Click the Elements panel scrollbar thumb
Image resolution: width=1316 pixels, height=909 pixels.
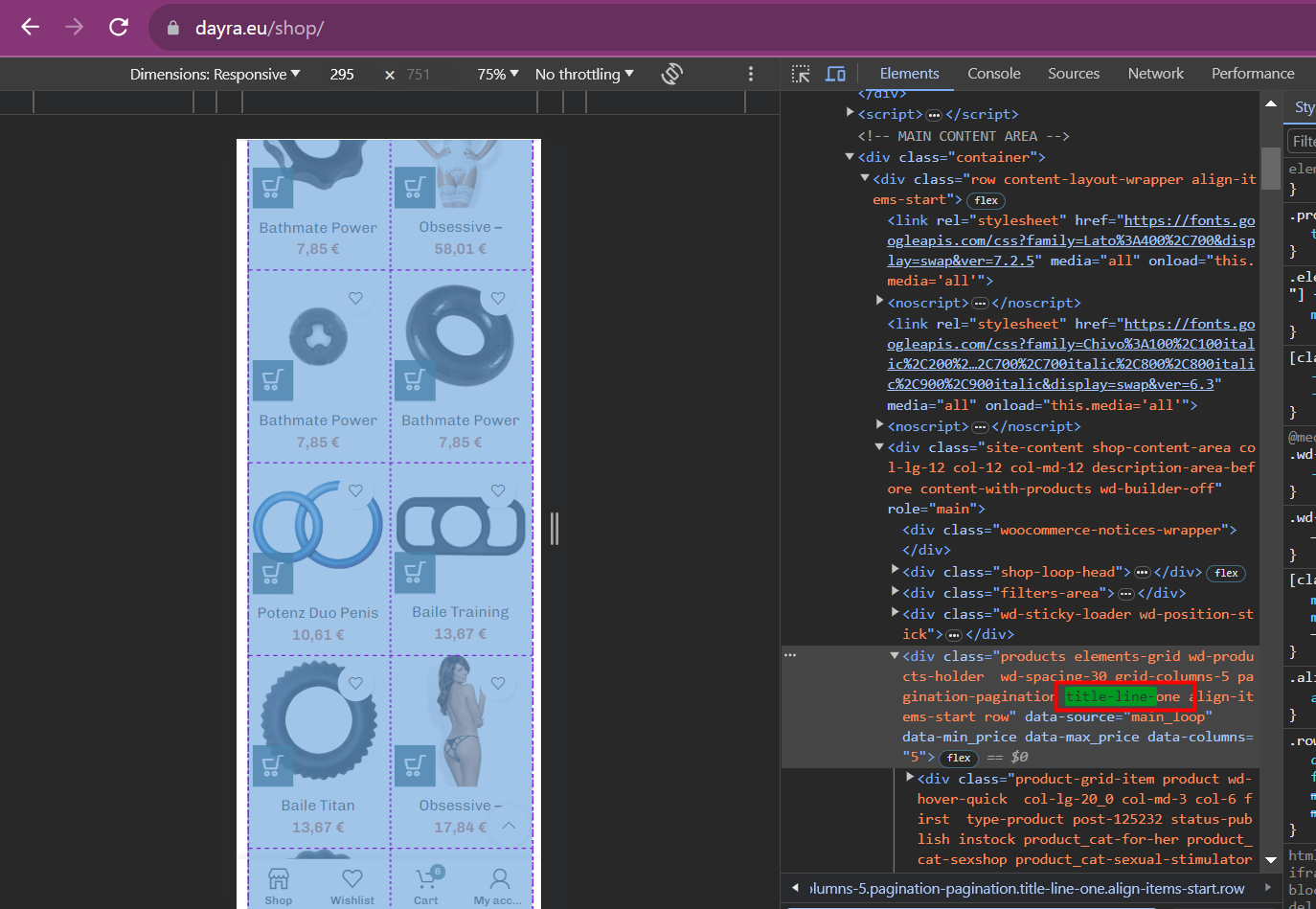pyautogui.click(x=1271, y=170)
